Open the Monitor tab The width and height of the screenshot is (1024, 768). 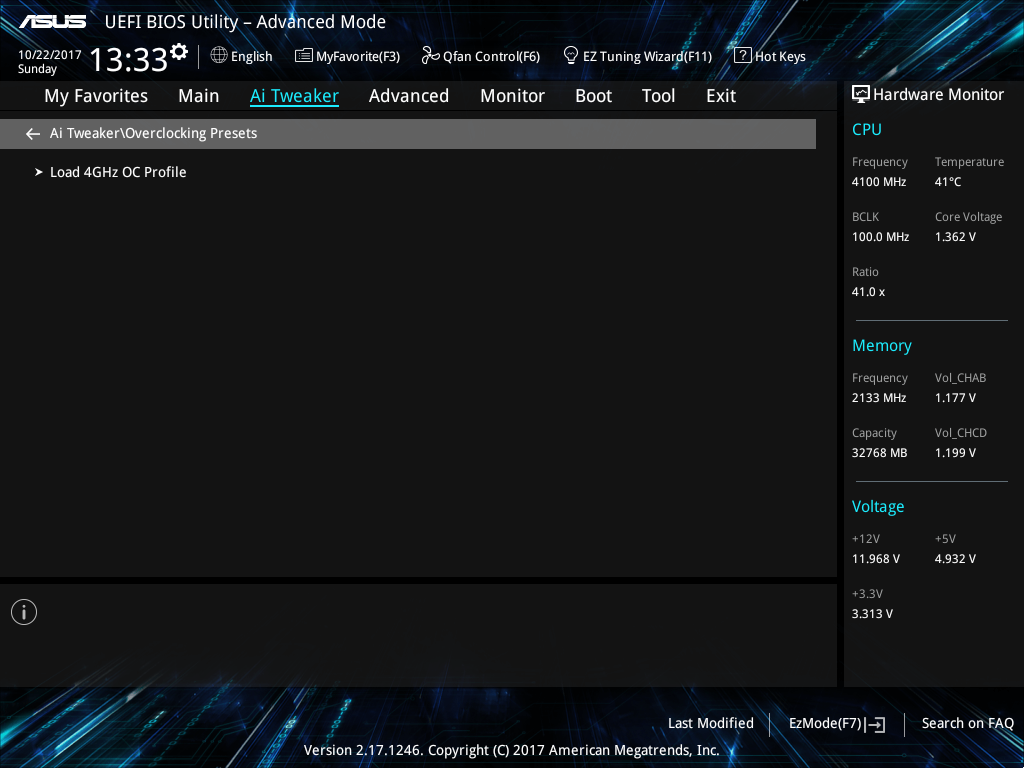513,96
